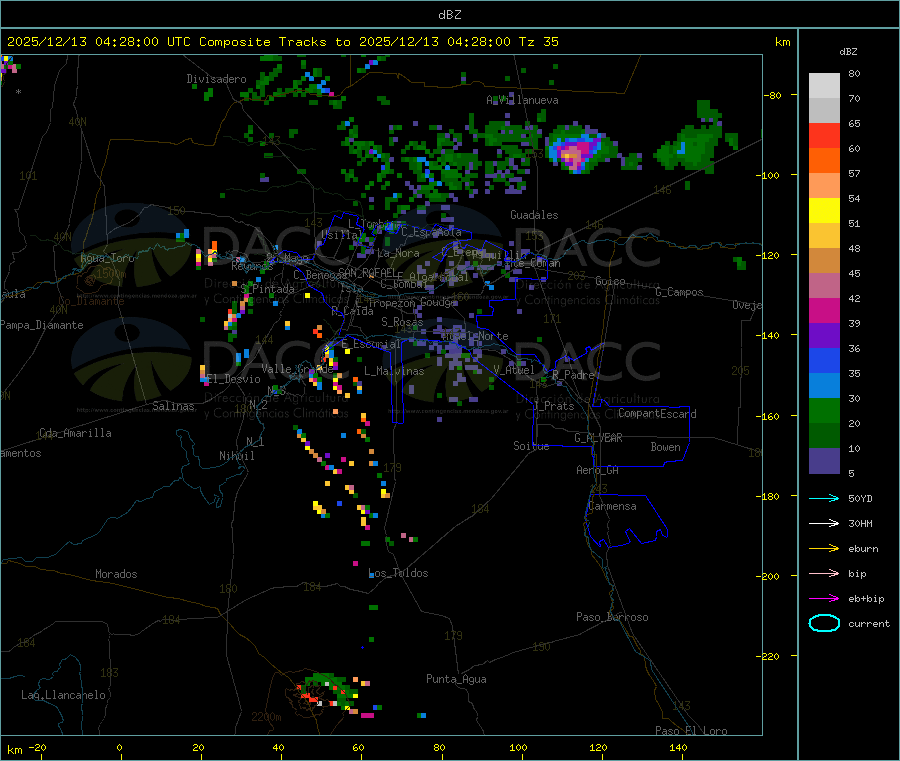Click the 'S_Rosas' map label
The width and height of the screenshot is (900, 761).
pos(402,322)
